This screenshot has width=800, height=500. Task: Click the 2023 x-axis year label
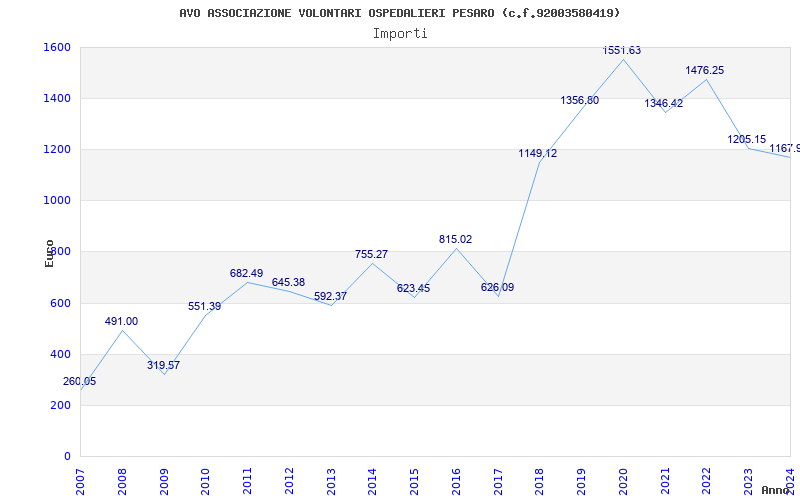(x=748, y=482)
